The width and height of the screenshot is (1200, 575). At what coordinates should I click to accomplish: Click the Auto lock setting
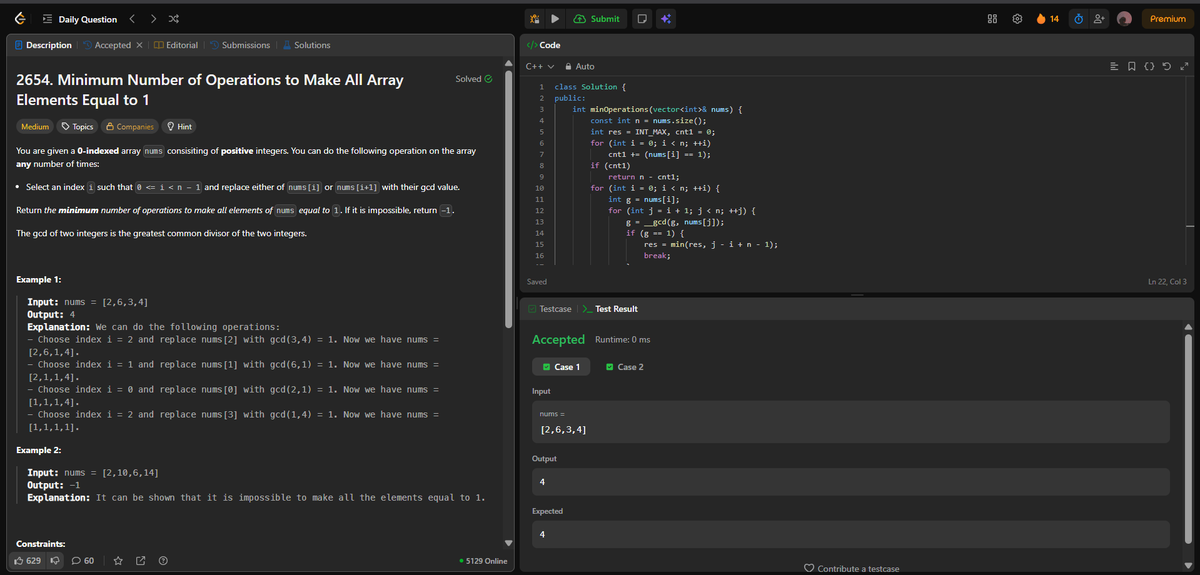(581, 66)
